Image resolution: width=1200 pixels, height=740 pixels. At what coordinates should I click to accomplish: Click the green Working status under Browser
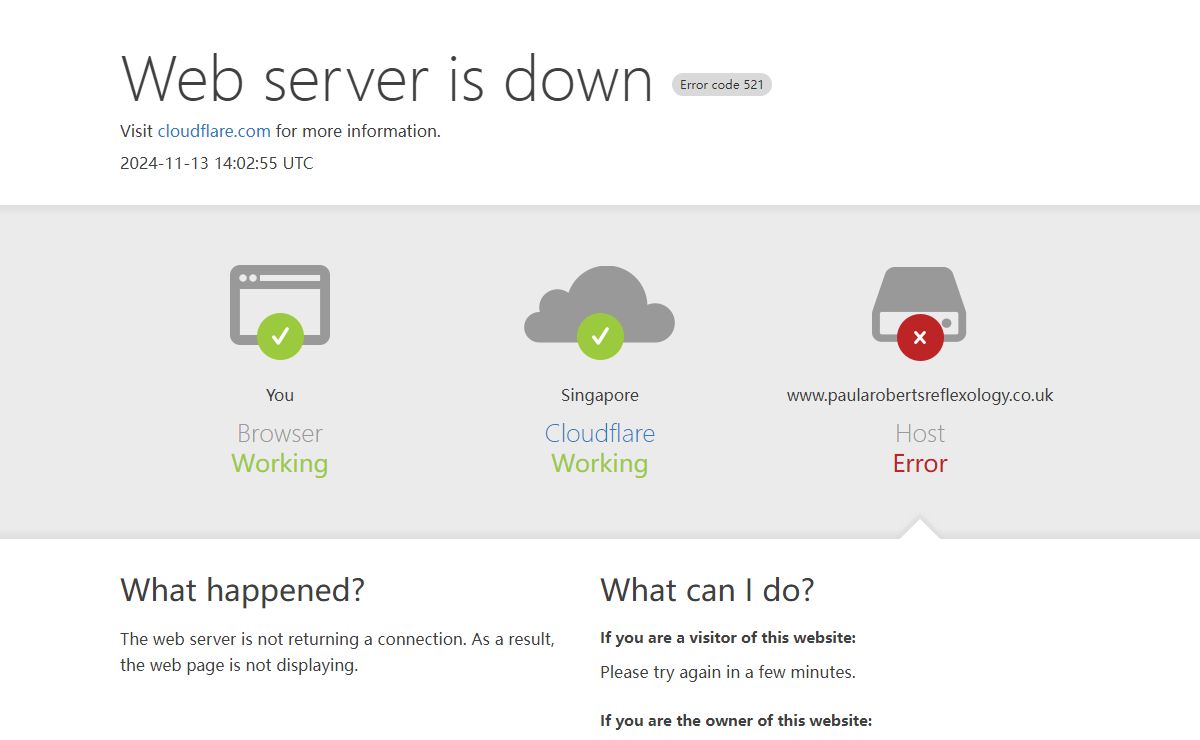pyautogui.click(x=280, y=463)
